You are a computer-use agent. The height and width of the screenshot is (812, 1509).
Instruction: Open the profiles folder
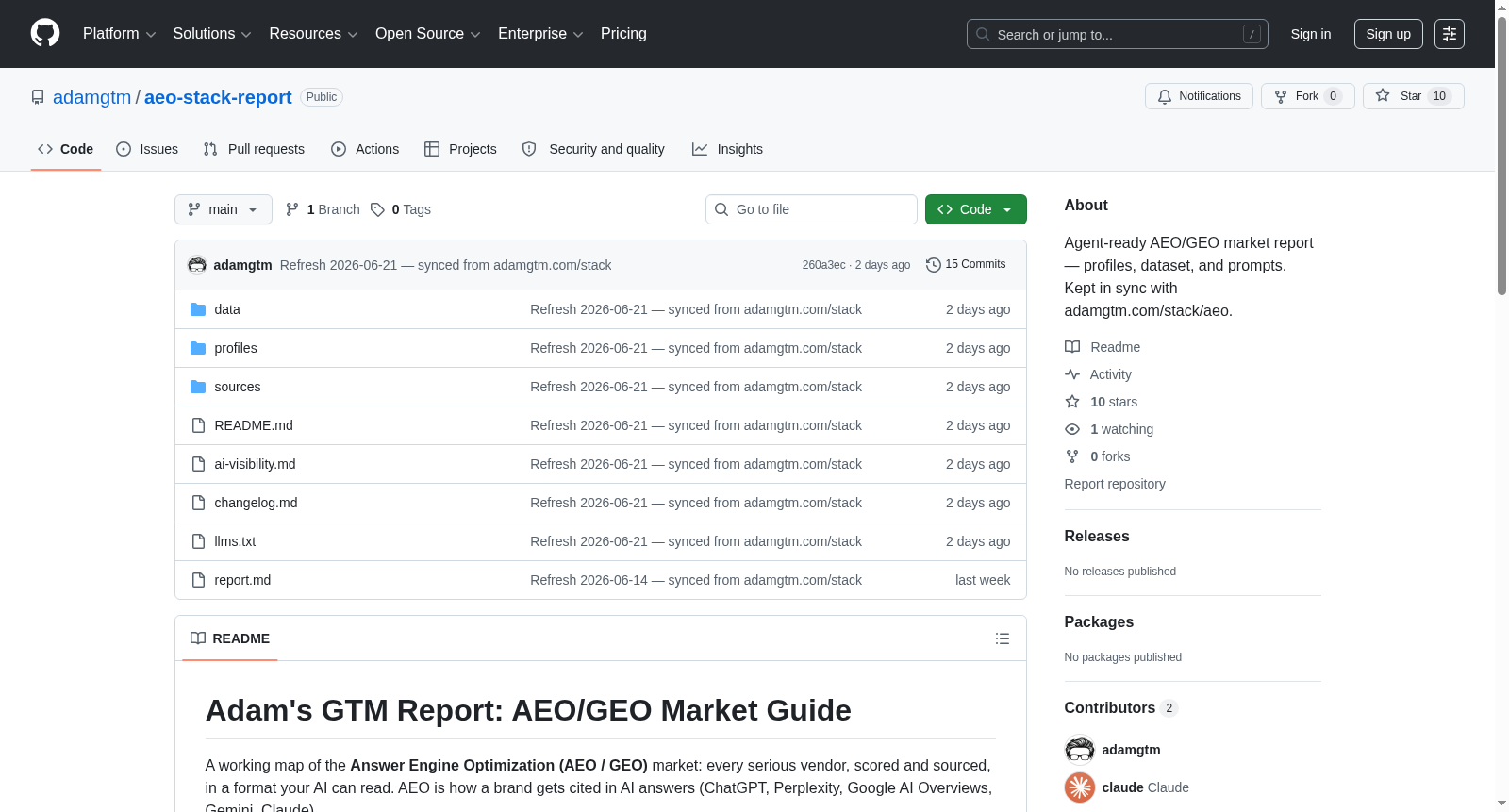tap(236, 348)
